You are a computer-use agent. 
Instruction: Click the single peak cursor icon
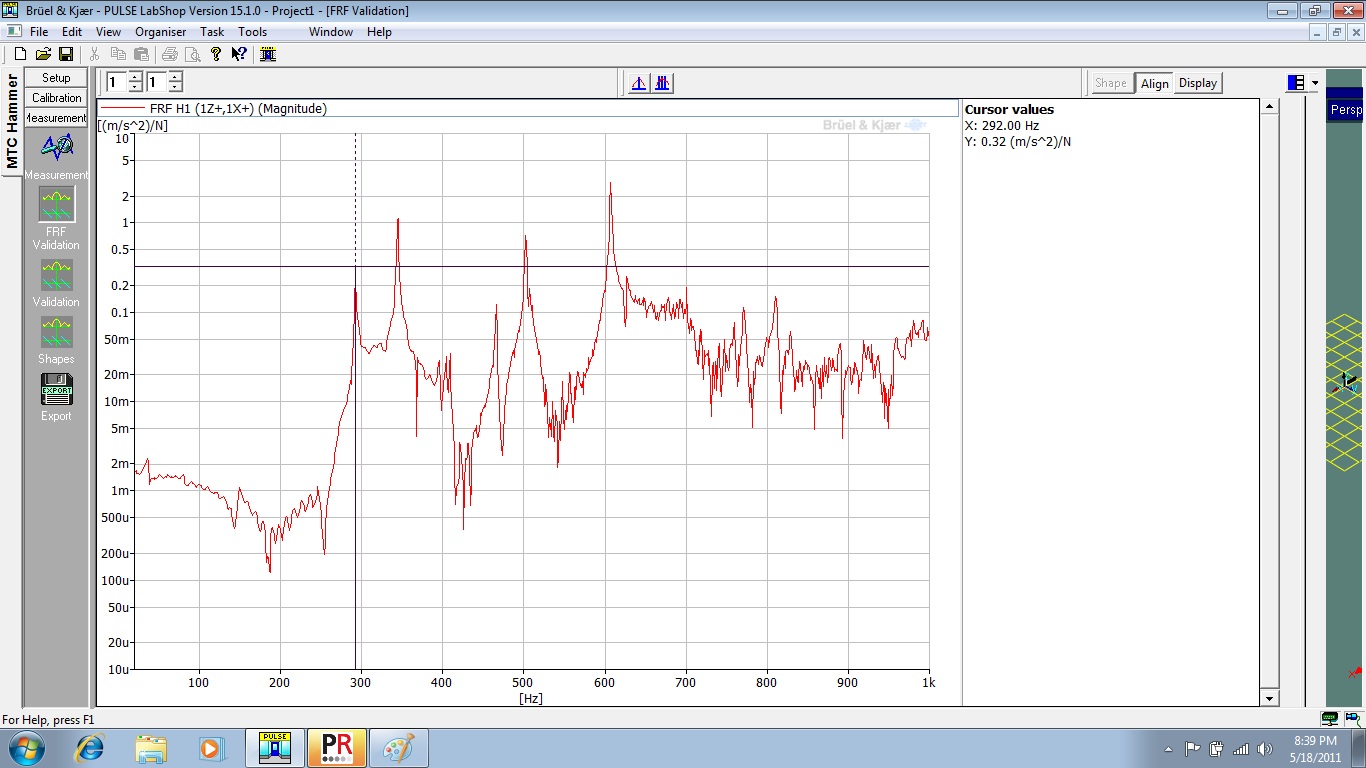coord(639,83)
